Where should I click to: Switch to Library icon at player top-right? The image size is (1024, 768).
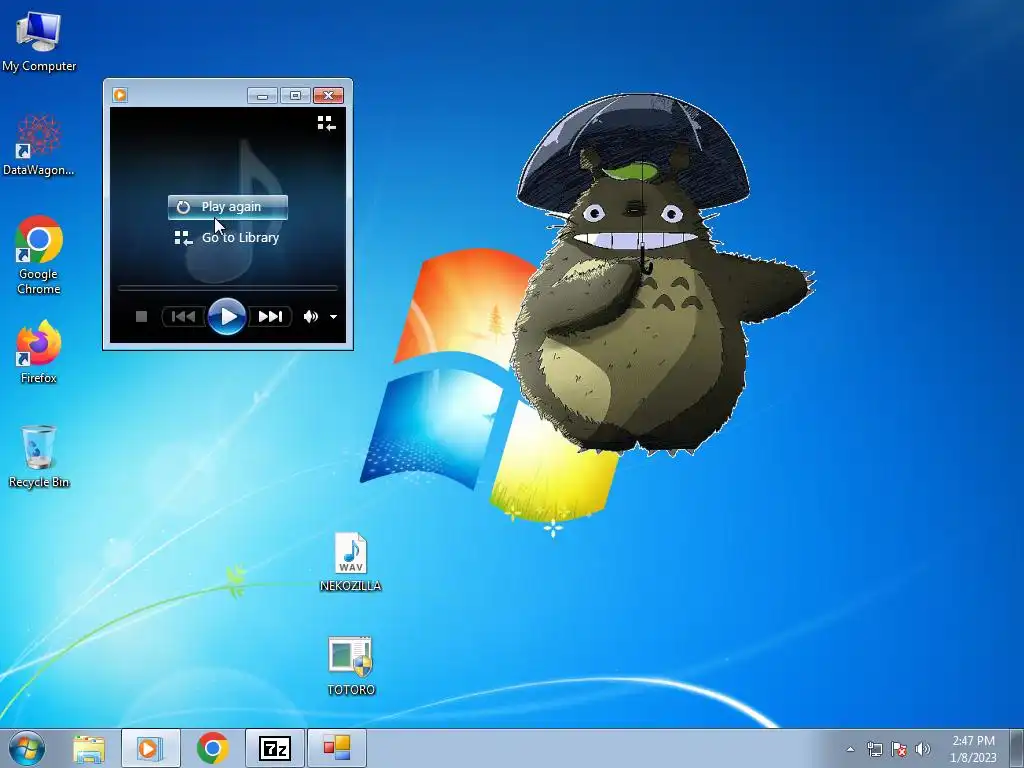[x=327, y=123]
